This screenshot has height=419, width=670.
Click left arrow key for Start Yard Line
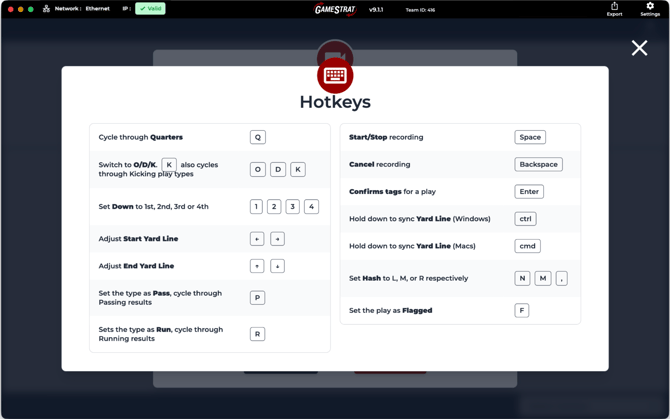[257, 239]
